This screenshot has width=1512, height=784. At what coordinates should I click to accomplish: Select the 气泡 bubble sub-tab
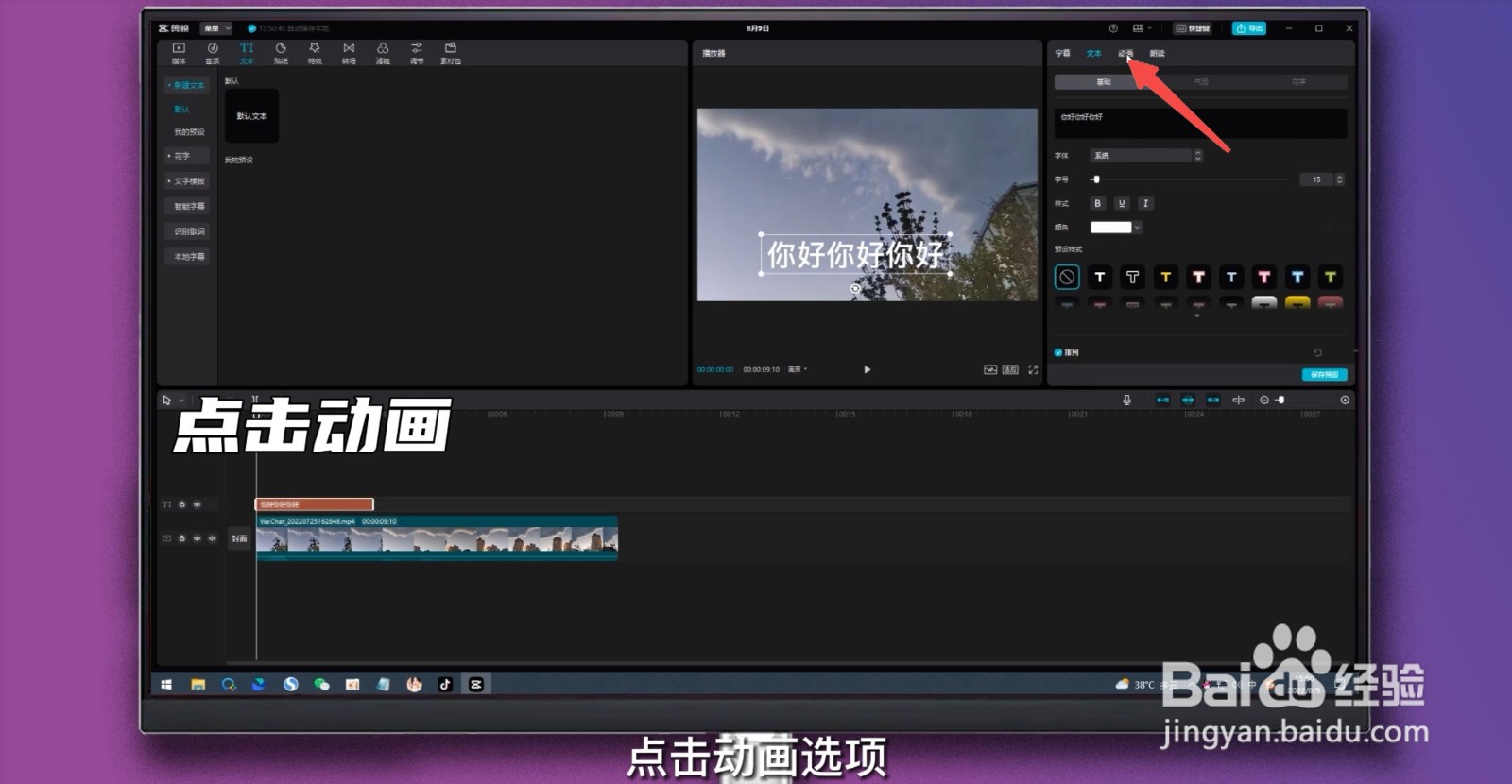(x=1201, y=82)
